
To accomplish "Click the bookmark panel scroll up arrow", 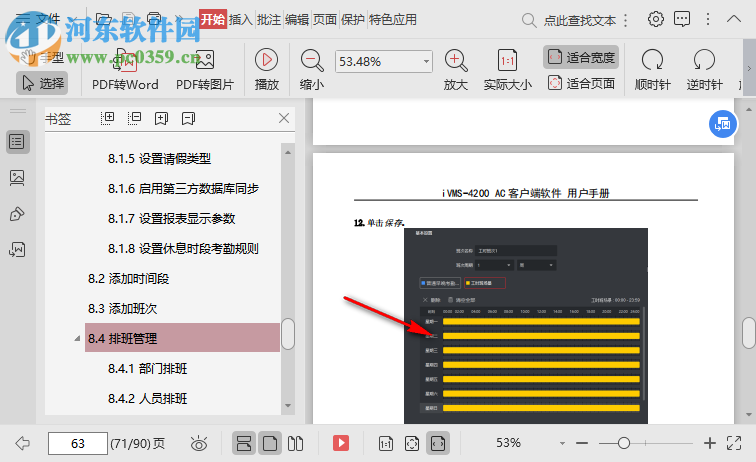I will click(288, 152).
